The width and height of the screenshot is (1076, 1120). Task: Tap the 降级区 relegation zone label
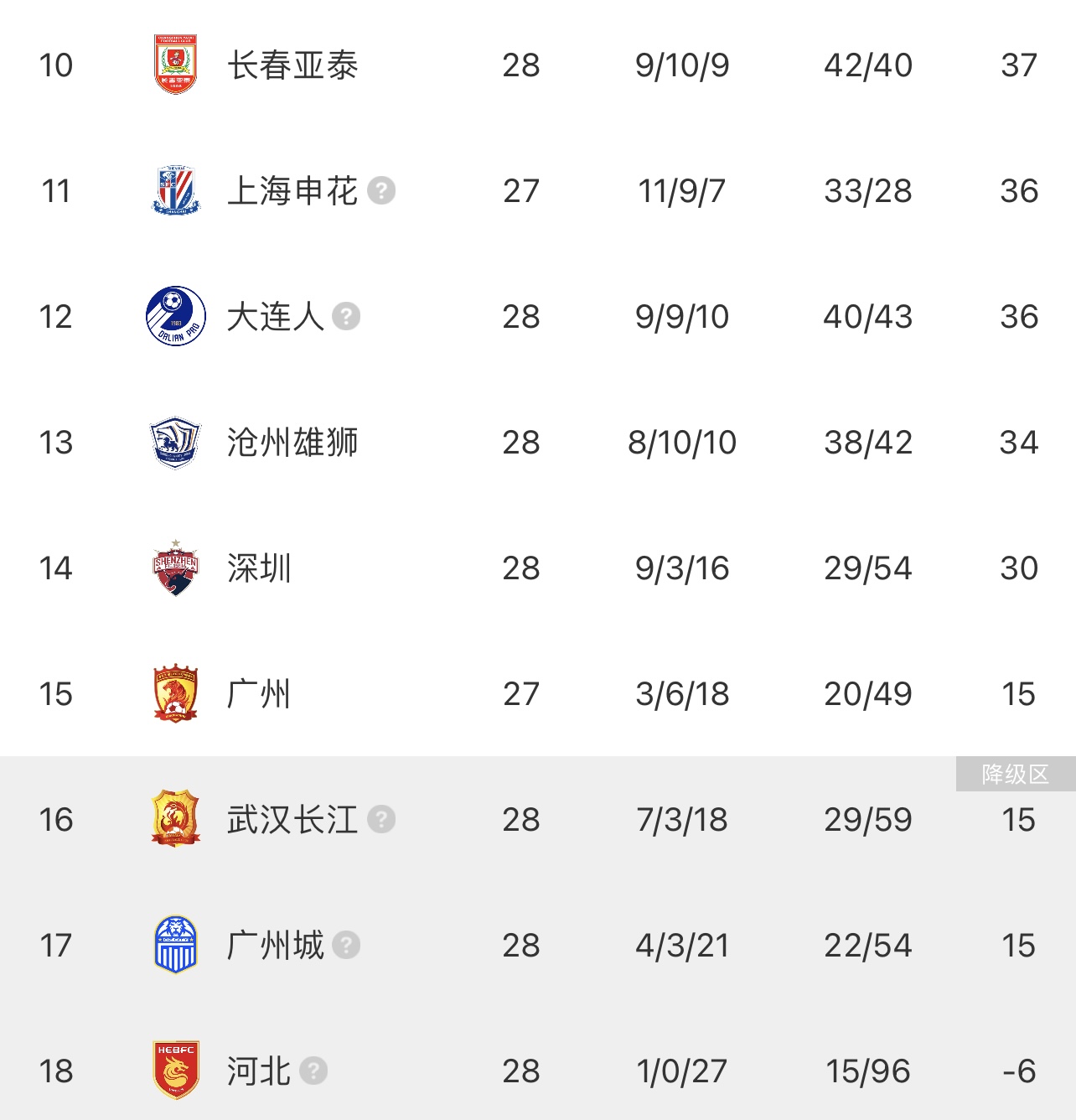point(1016,774)
